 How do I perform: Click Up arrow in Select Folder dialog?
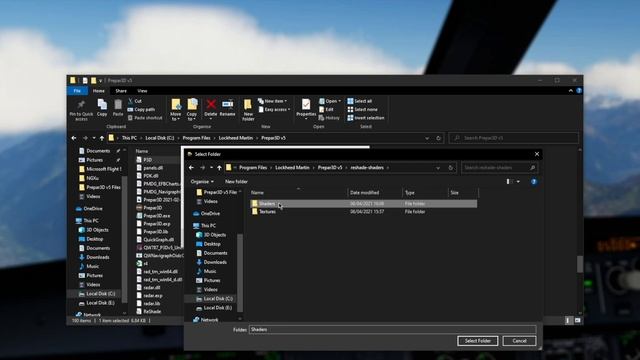[x=219, y=168]
